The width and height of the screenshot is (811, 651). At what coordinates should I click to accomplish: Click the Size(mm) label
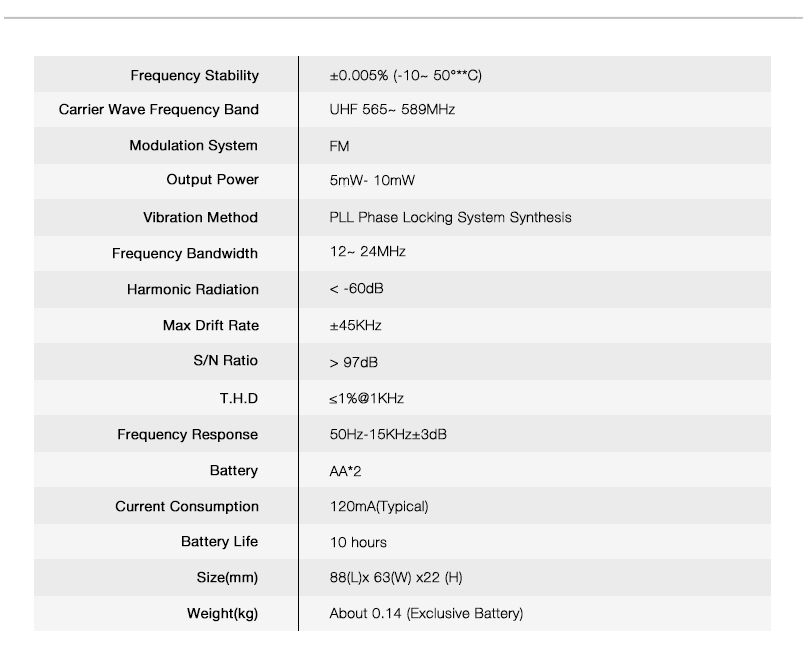pos(227,578)
